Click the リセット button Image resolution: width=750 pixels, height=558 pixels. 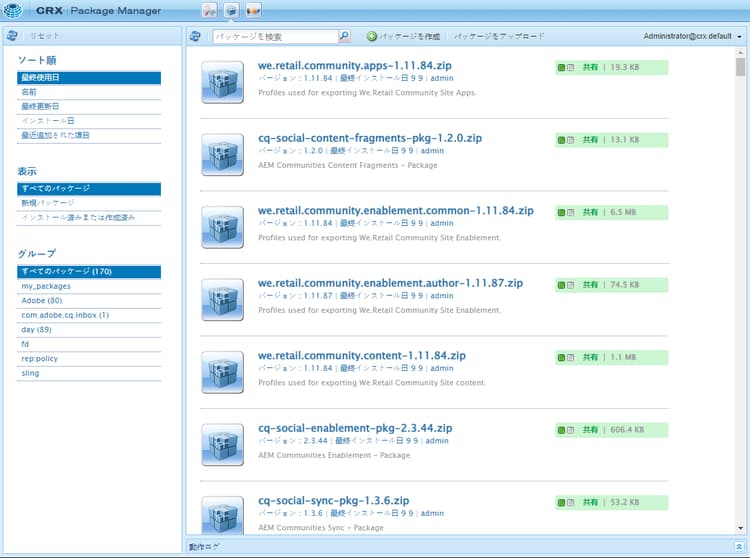click(44, 36)
